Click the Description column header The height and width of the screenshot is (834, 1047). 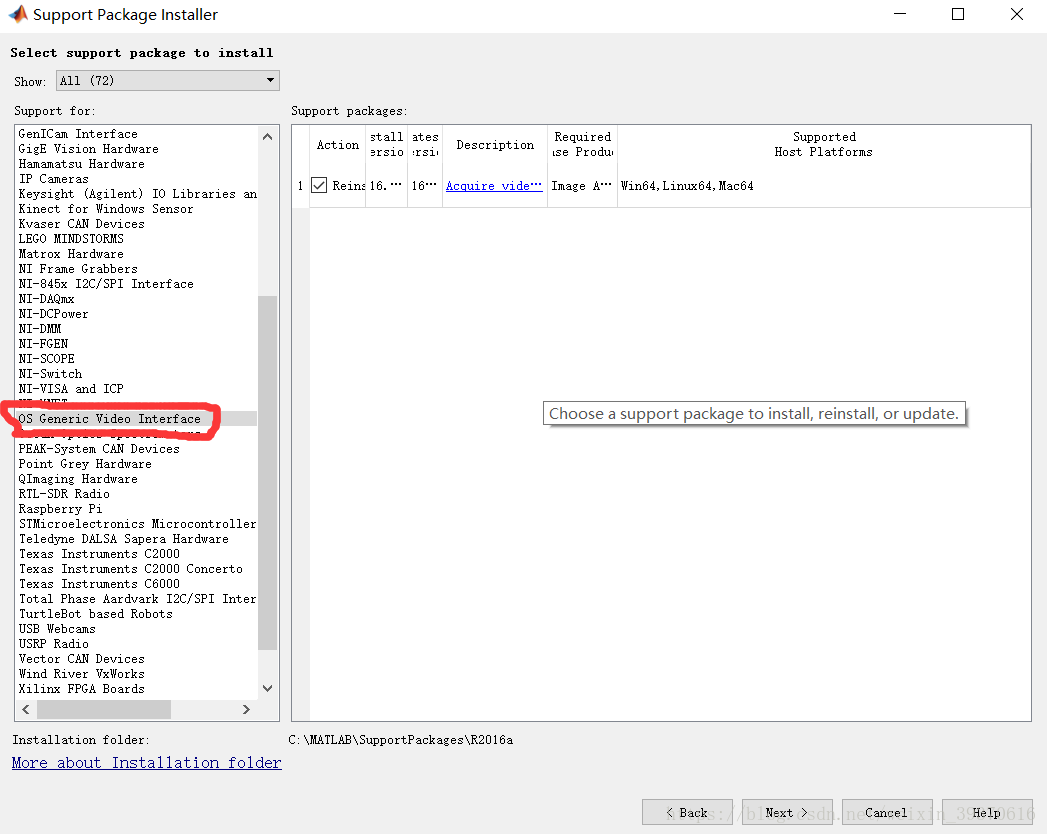point(495,145)
